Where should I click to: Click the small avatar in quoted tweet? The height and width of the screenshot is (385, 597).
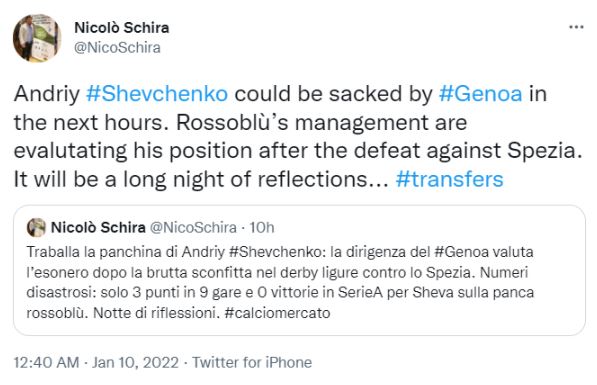pos(37,227)
